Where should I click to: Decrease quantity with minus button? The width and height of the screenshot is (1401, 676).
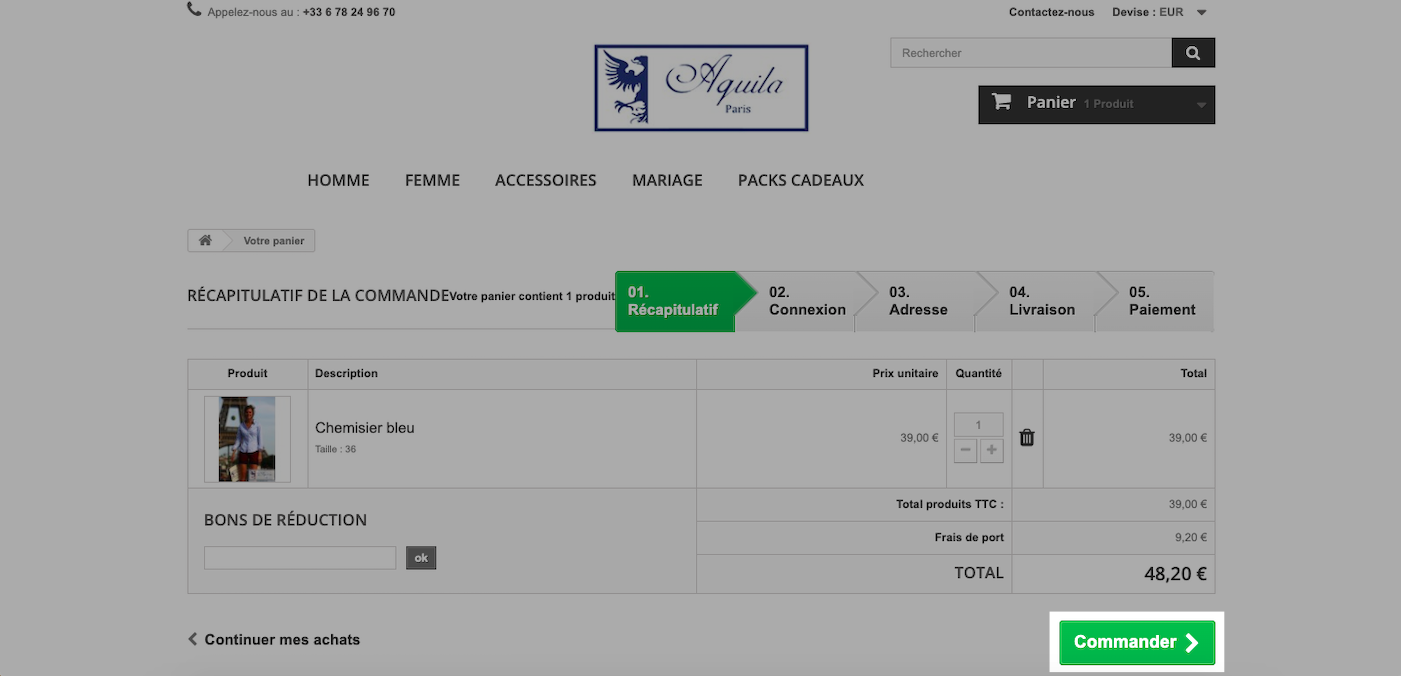tap(966, 451)
